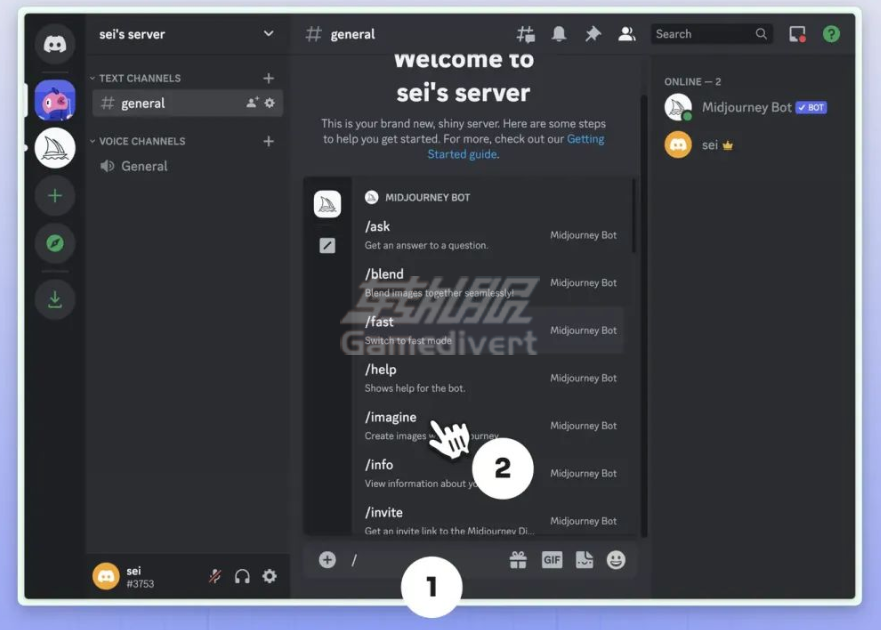Open the Threads icon in header
881x630 pixels.
(525, 34)
